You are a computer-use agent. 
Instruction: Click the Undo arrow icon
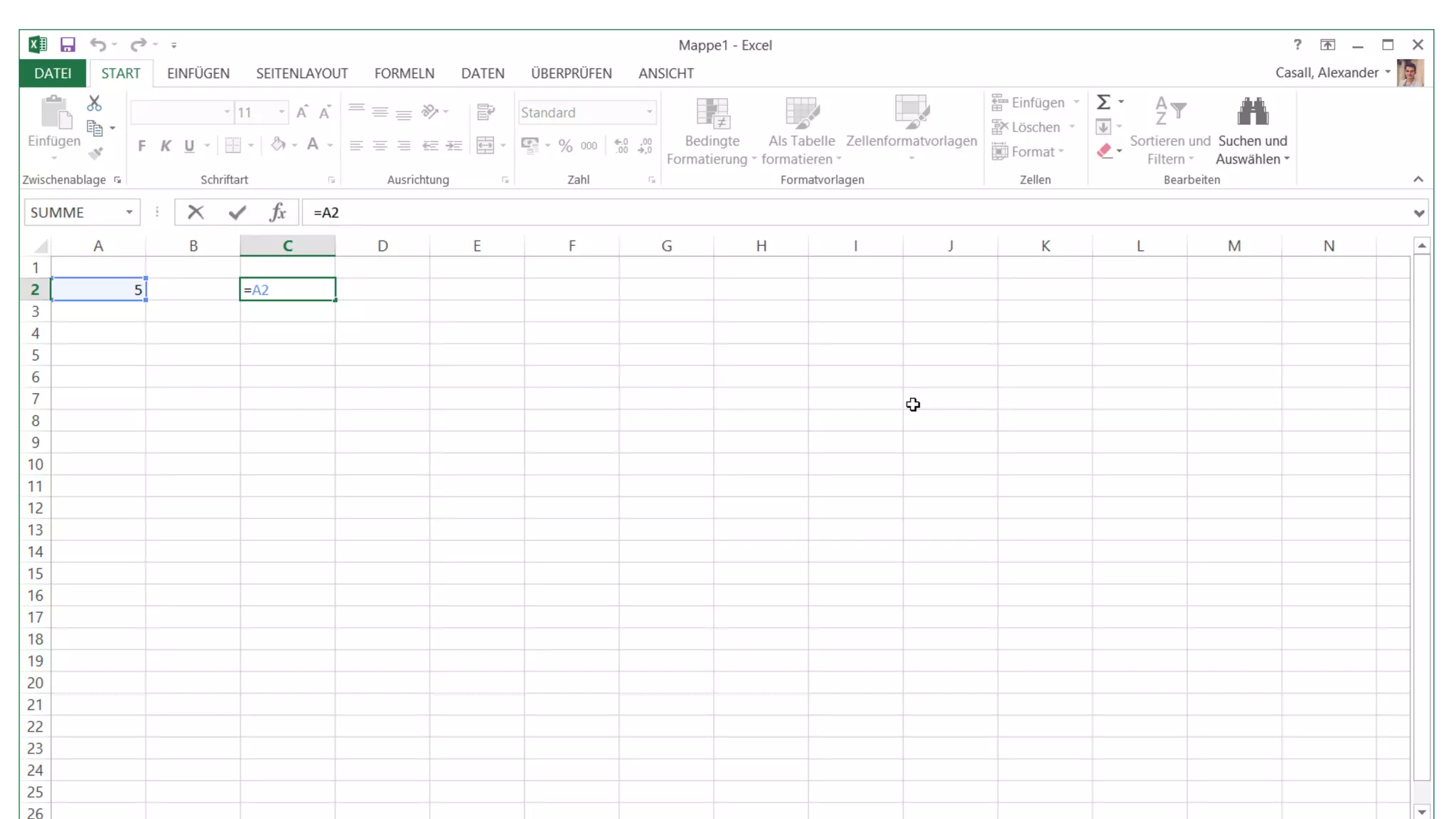pyautogui.click(x=97, y=45)
